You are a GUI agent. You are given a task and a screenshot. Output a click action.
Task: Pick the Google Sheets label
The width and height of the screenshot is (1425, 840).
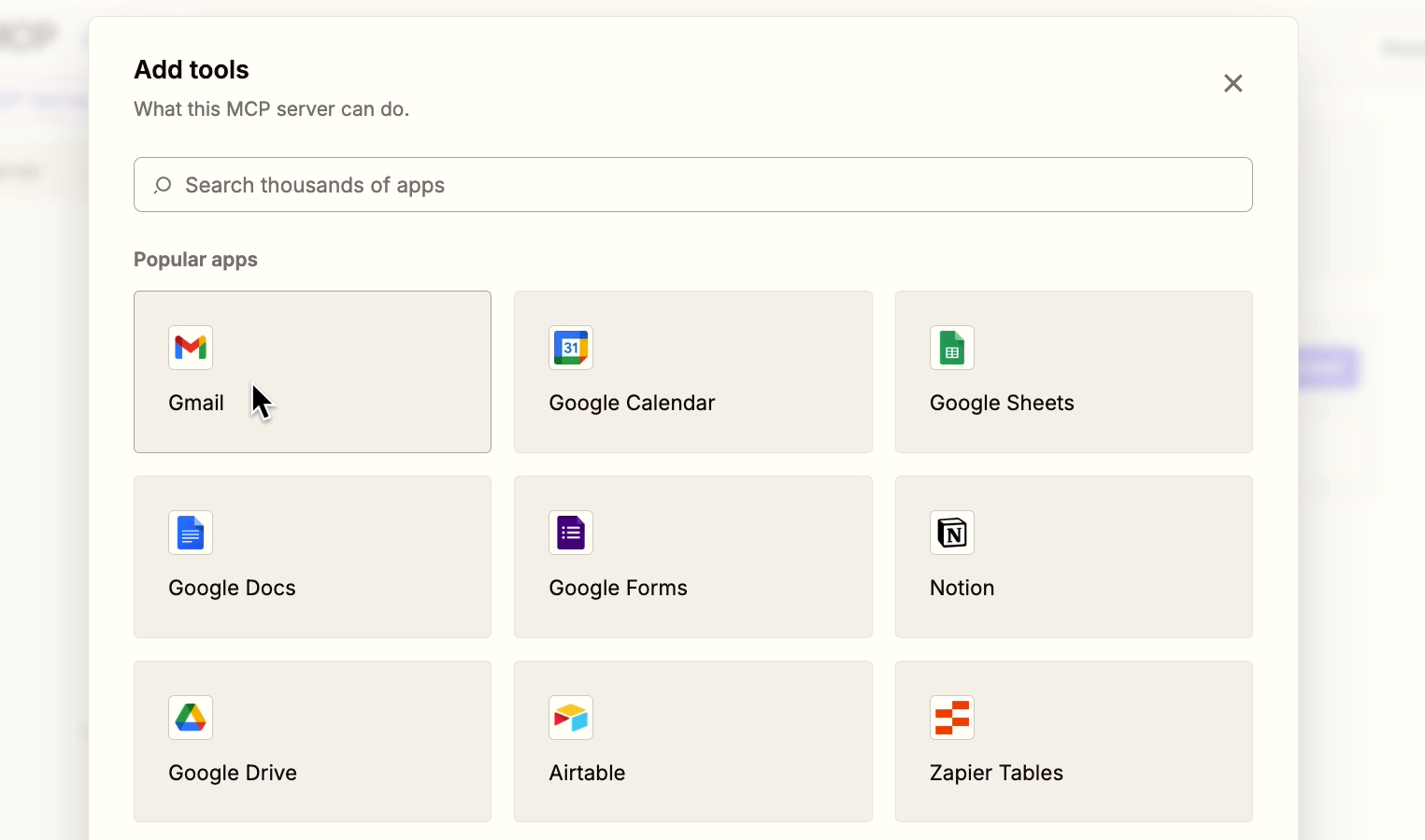(1002, 403)
